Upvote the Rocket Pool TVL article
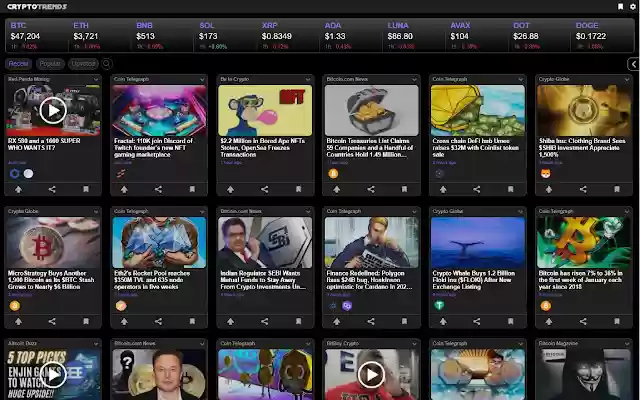This screenshot has width=640, height=400. (124, 322)
